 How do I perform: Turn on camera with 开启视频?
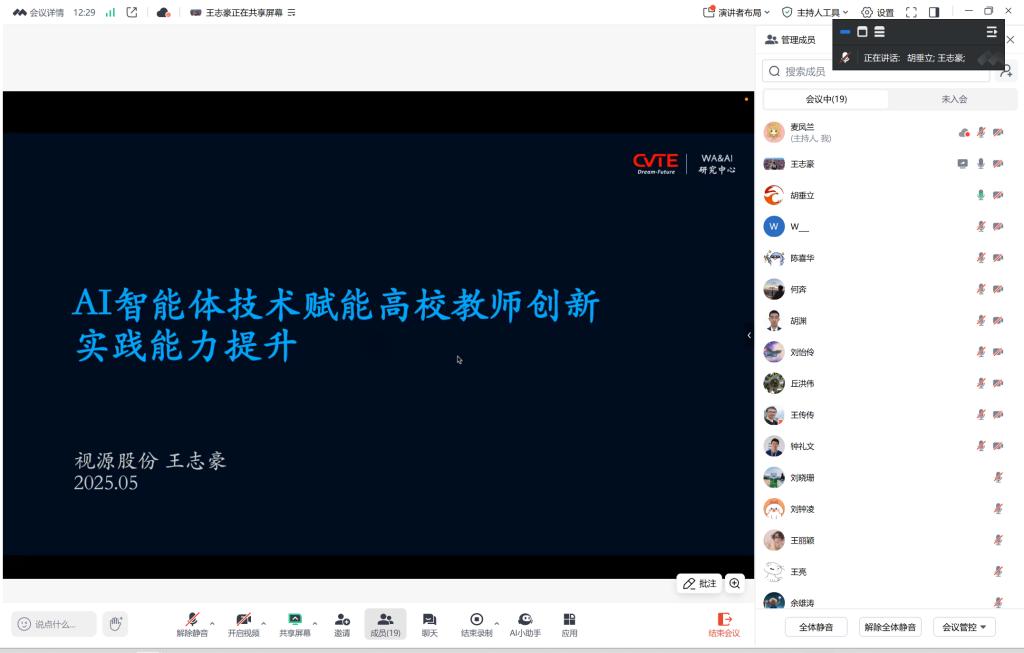[243, 620]
